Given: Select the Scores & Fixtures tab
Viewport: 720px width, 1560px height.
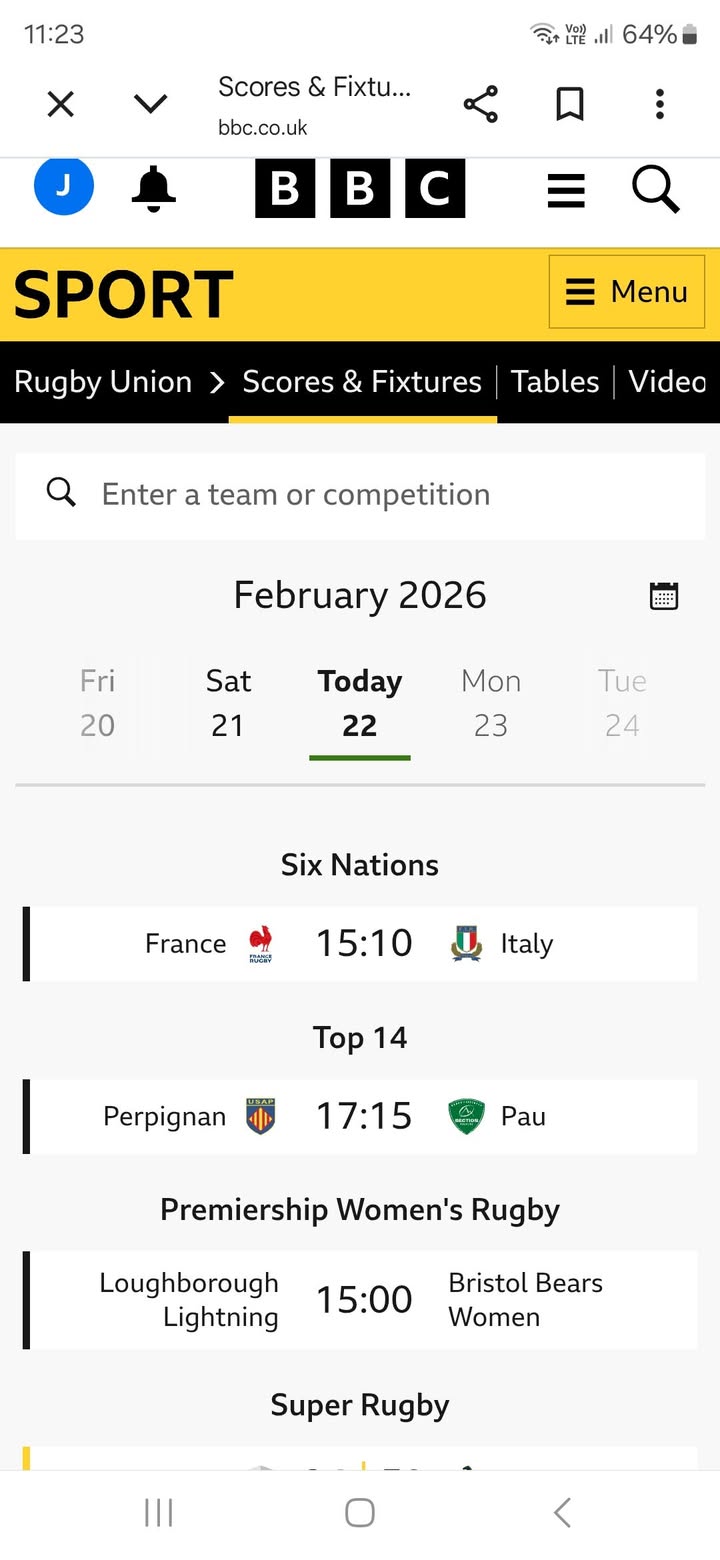Looking at the screenshot, I should tap(362, 382).
